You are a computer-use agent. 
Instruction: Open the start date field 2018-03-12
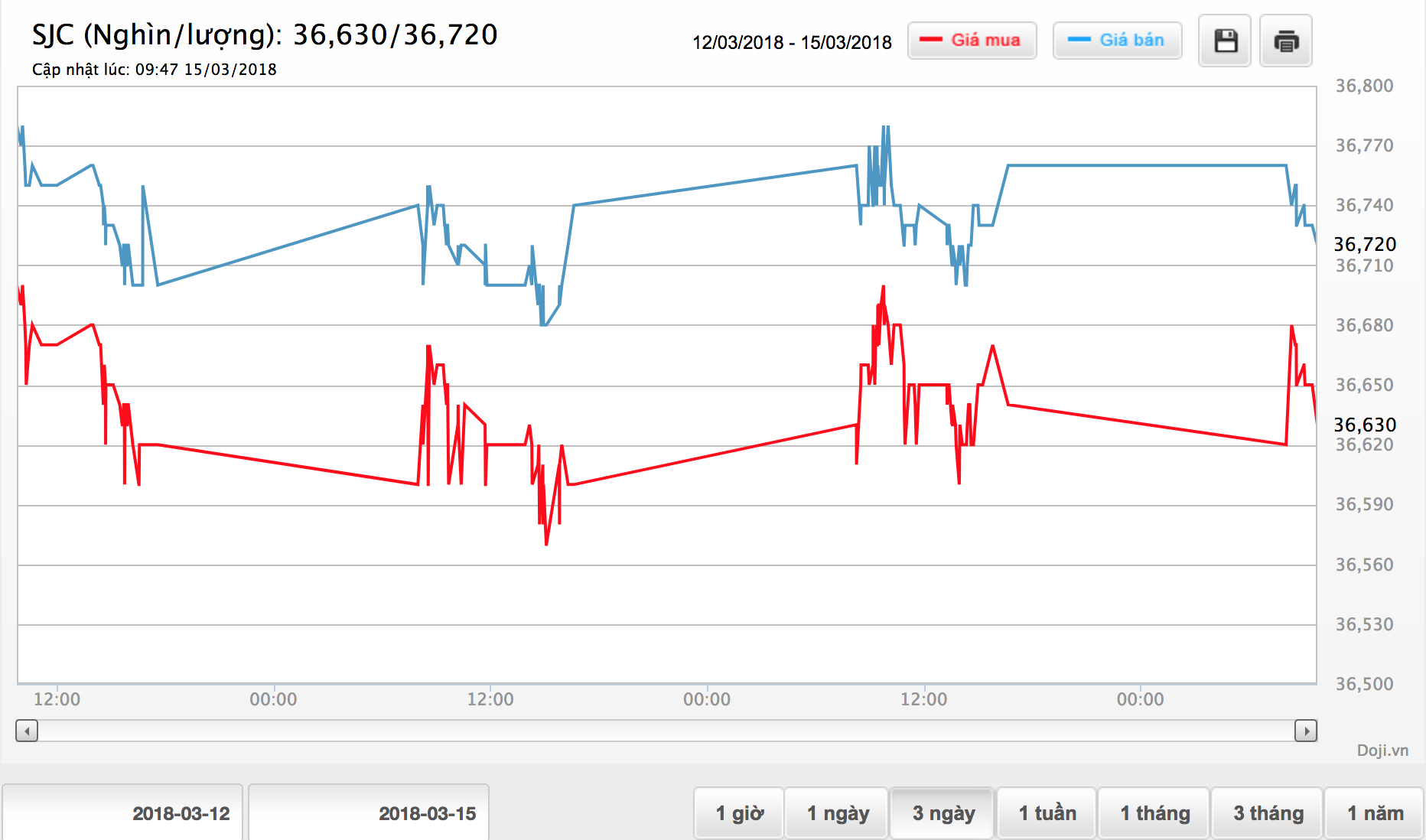pos(122,812)
